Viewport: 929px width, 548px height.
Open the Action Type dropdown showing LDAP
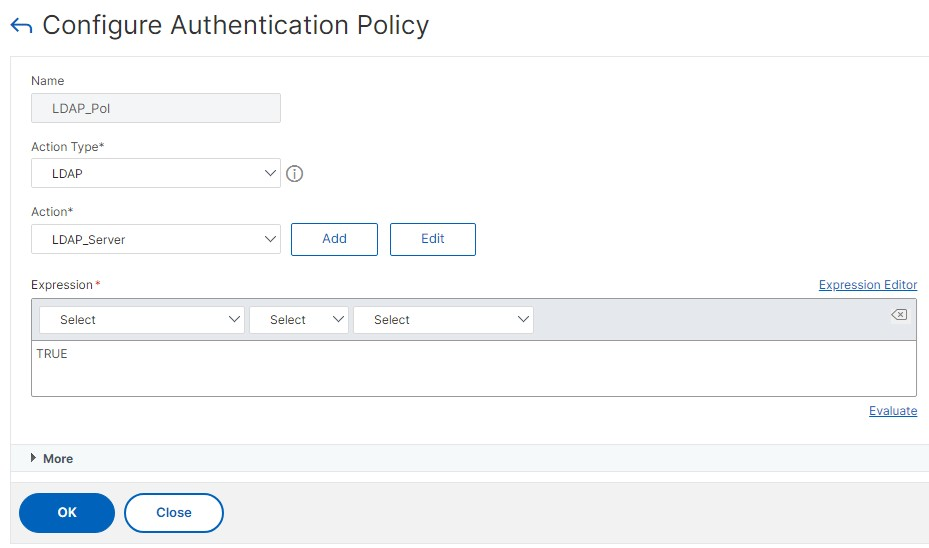[156, 174]
